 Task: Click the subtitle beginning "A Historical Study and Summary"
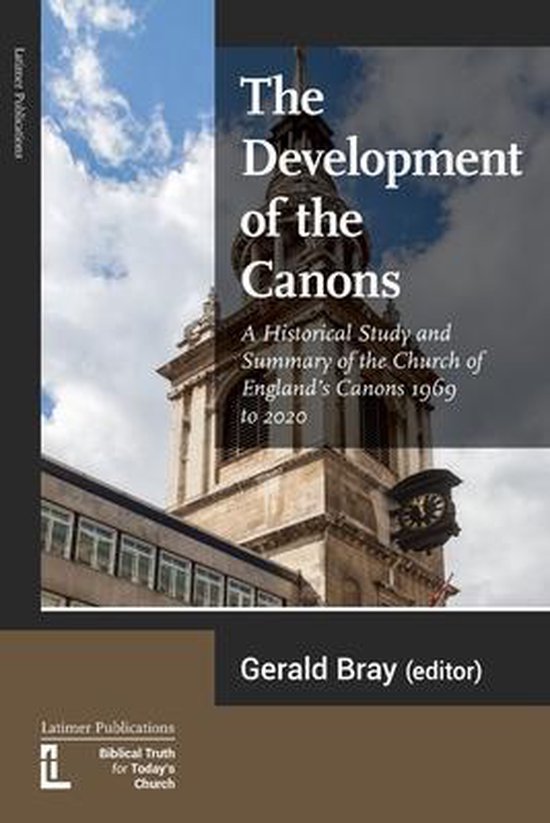363,375
